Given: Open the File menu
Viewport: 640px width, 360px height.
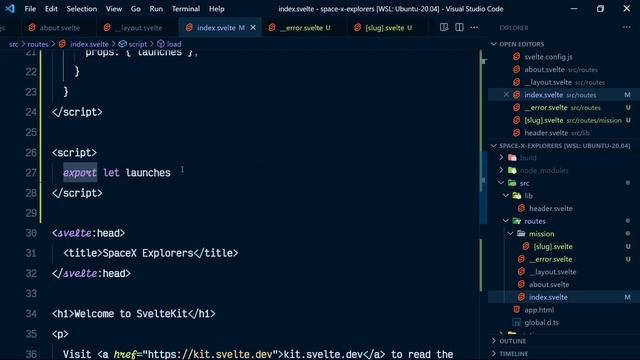Looking at the screenshot, I should 30,9.
